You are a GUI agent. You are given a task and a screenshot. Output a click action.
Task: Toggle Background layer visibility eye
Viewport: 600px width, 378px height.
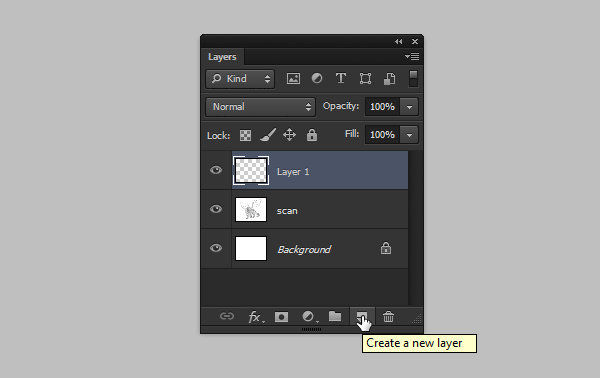point(216,248)
